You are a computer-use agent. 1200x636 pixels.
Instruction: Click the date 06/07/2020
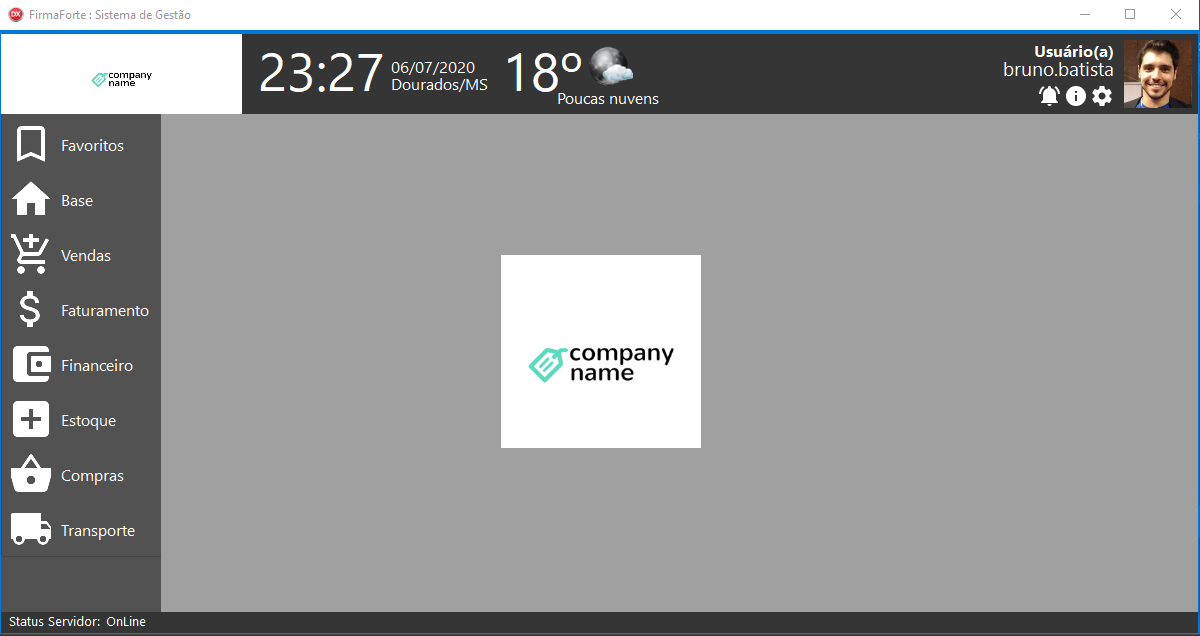click(x=432, y=67)
